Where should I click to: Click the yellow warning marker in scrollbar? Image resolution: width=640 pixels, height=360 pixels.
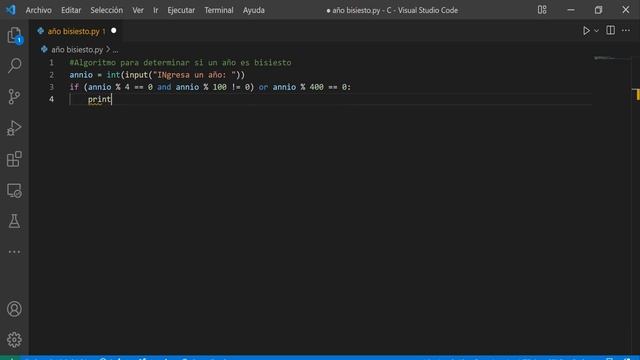(637, 94)
